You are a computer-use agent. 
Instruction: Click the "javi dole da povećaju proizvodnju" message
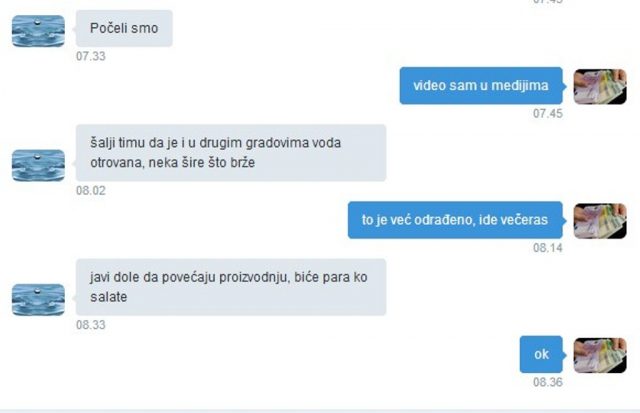tap(231, 287)
